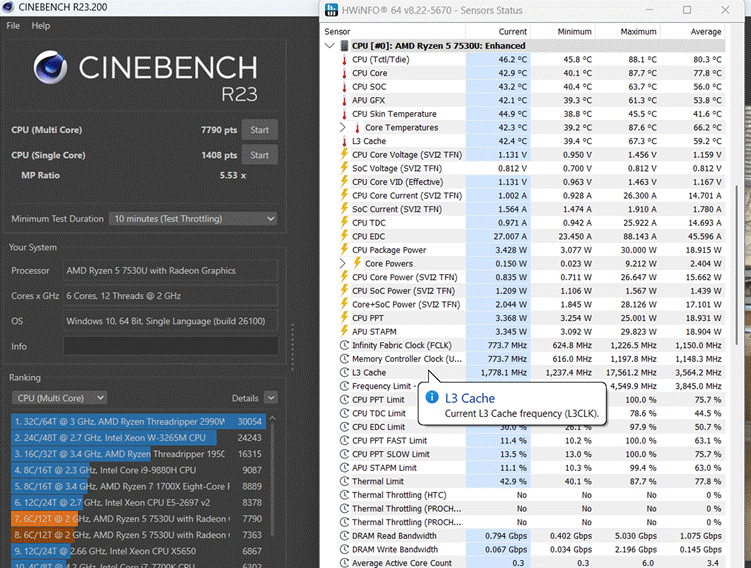Open the Help menu in Cinebench
751x568 pixels.
tap(41, 26)
